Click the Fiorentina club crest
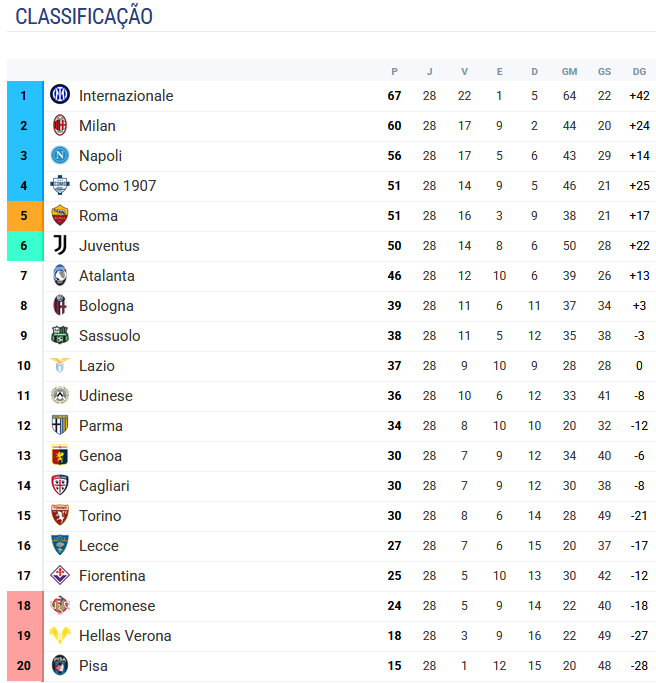The height and width of the screenshot is (683, 656). (x=60, y=575)
